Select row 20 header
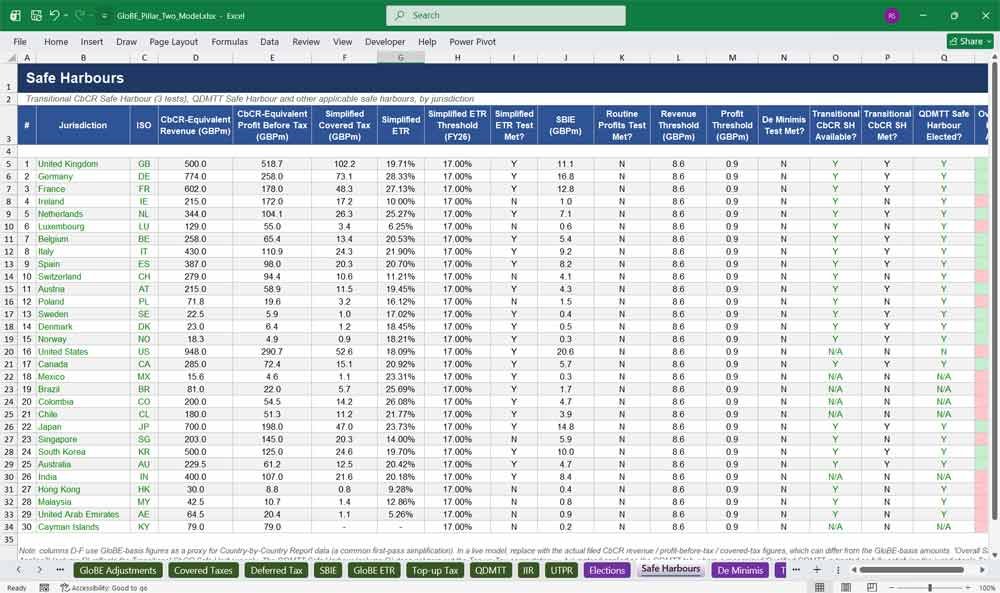Viewport: 1000px width, 593px height. click(x=9, y=351)
